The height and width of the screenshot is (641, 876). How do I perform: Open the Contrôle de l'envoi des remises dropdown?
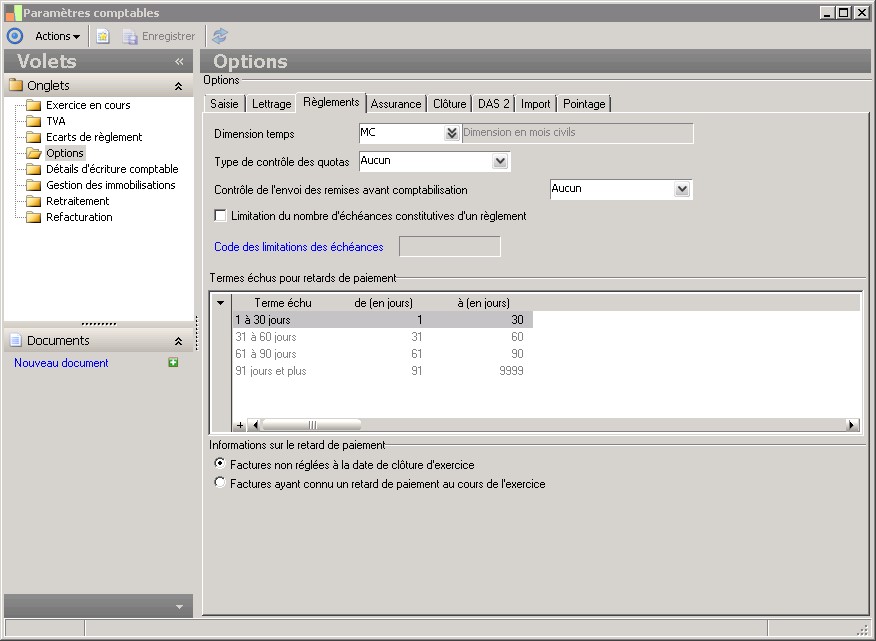pos(682,189)
